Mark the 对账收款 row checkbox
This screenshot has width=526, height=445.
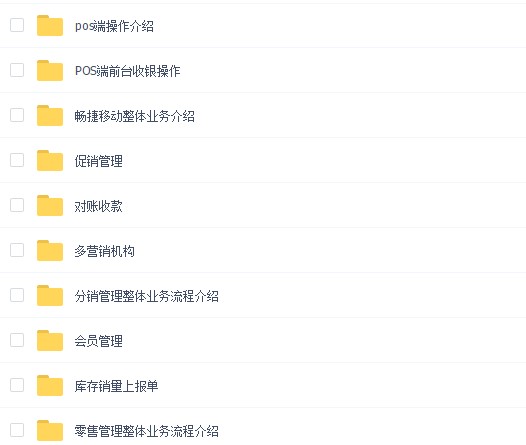(17, 205)
